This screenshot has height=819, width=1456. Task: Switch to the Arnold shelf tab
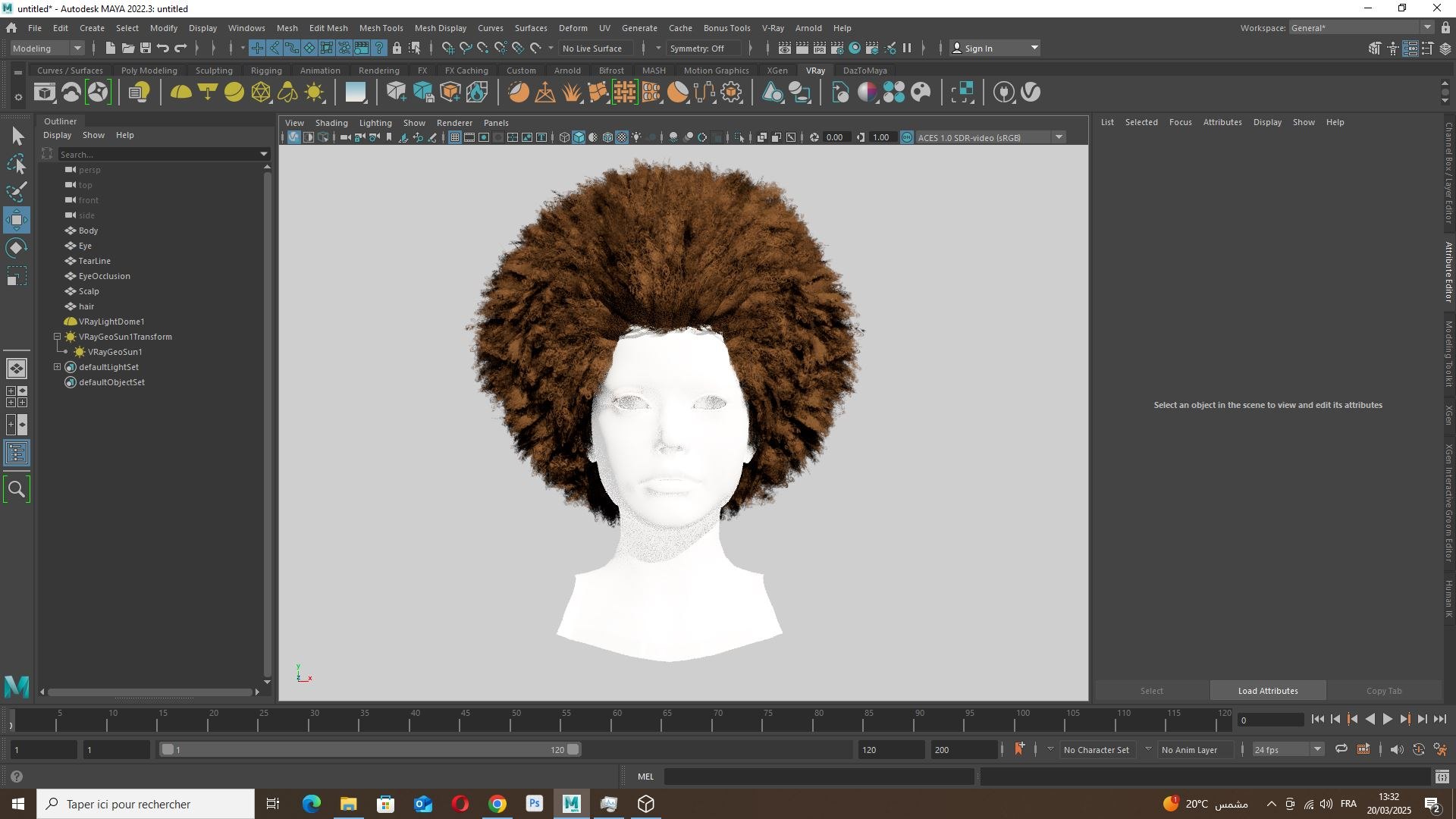click(567, 71)
